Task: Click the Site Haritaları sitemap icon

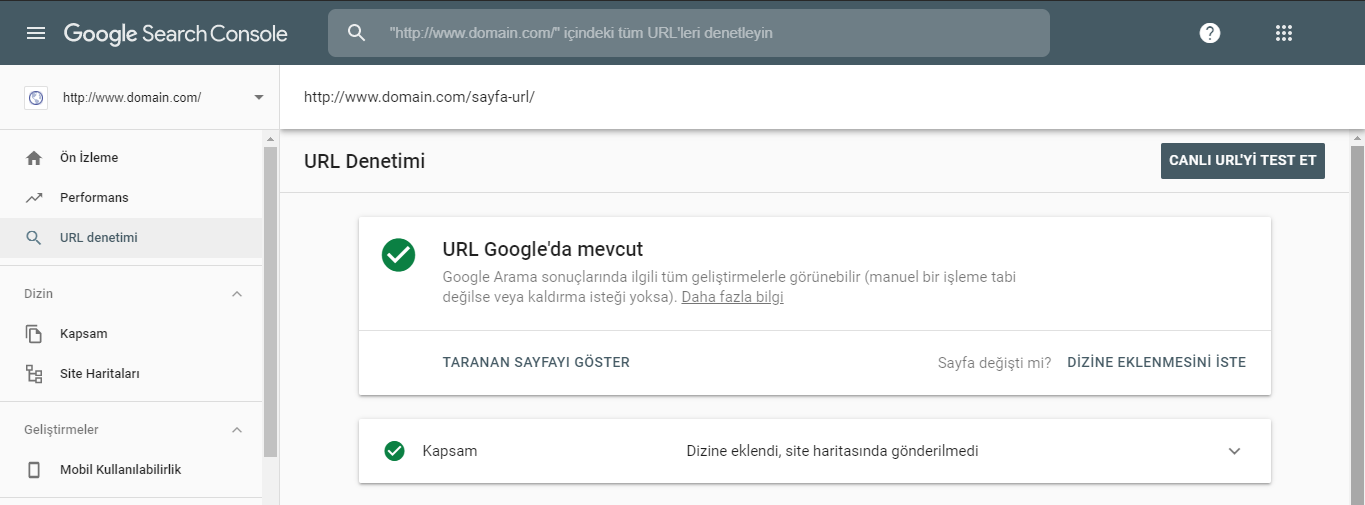Action: coord(34,374)
